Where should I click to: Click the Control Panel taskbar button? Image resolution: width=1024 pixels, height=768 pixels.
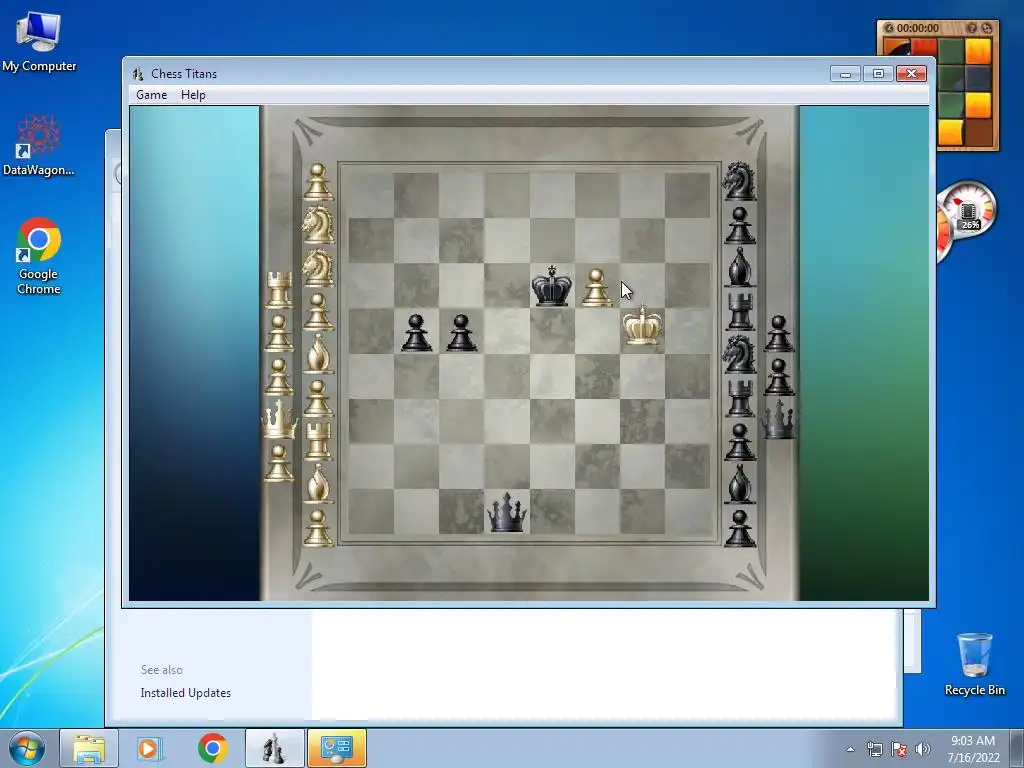(336, 748)
